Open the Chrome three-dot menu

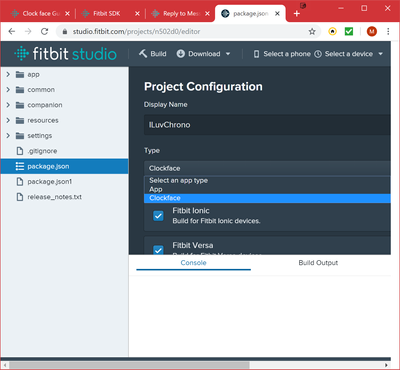[x=388, y=32]
